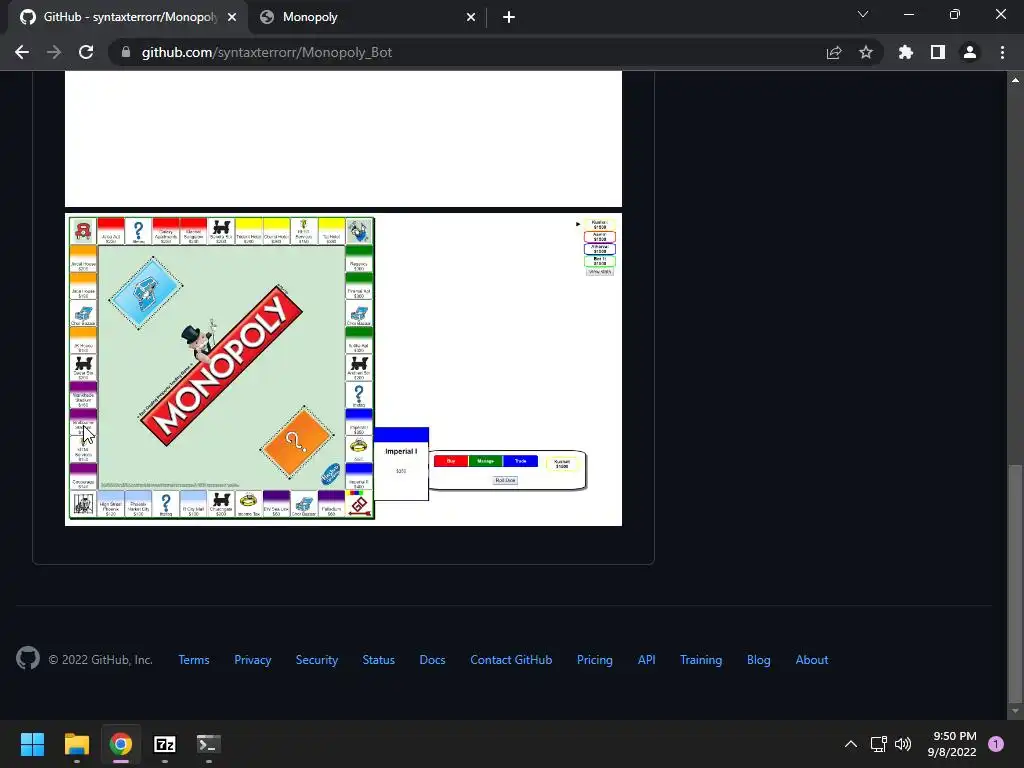Close the GitHub tab
This screenshot has height=768, width=1024.
pos(232,17)
